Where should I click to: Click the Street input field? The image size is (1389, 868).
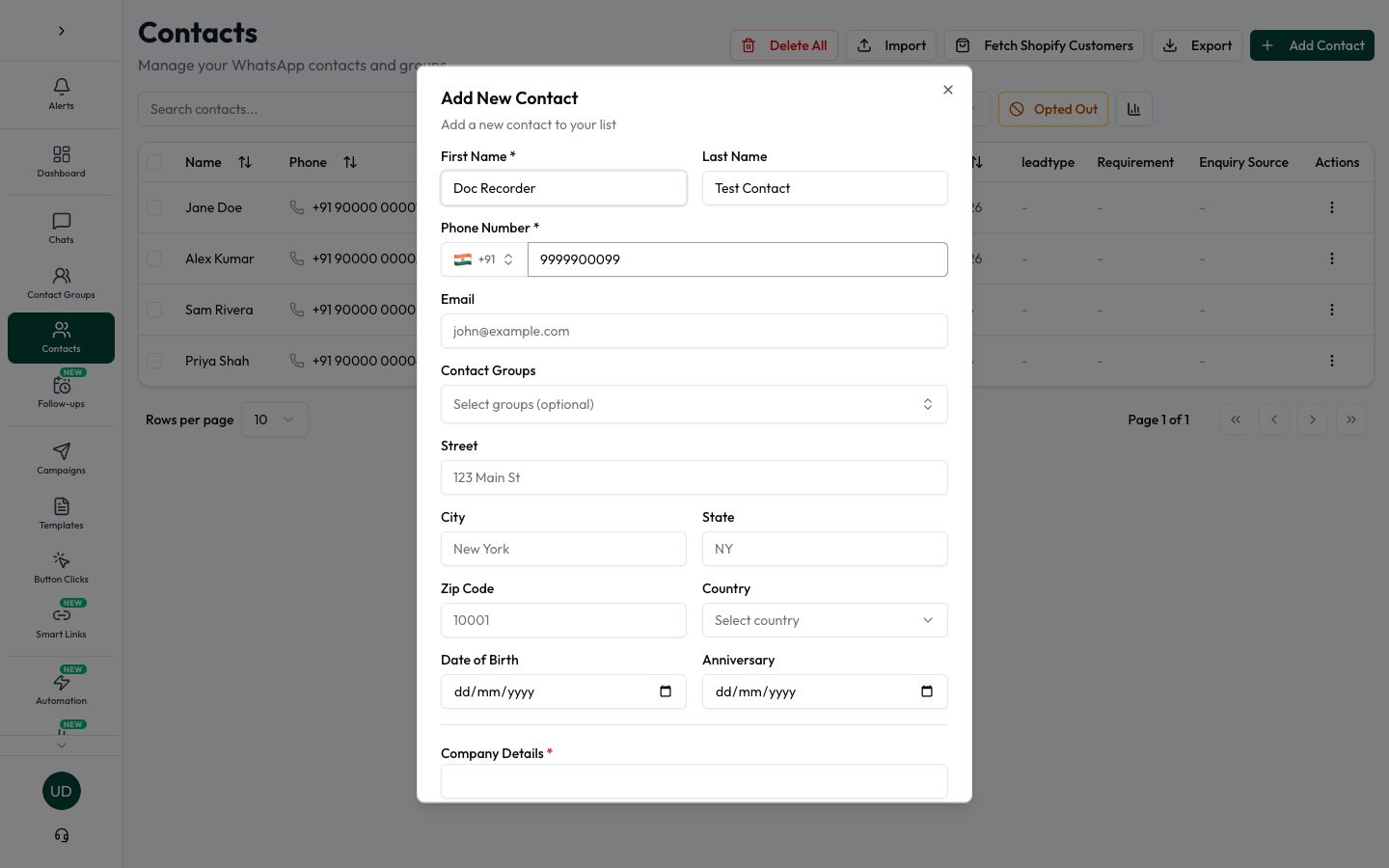[694, 477]
